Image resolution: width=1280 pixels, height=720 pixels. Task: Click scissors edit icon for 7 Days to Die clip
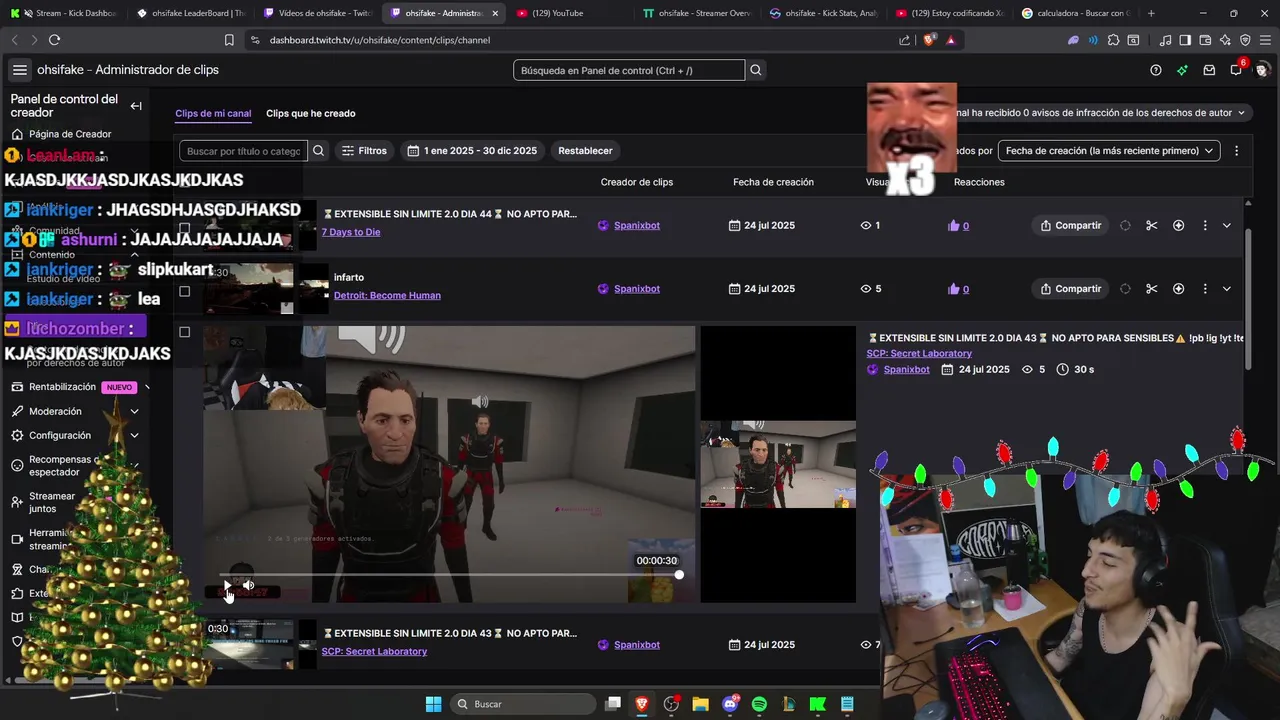pos(1152,226)
